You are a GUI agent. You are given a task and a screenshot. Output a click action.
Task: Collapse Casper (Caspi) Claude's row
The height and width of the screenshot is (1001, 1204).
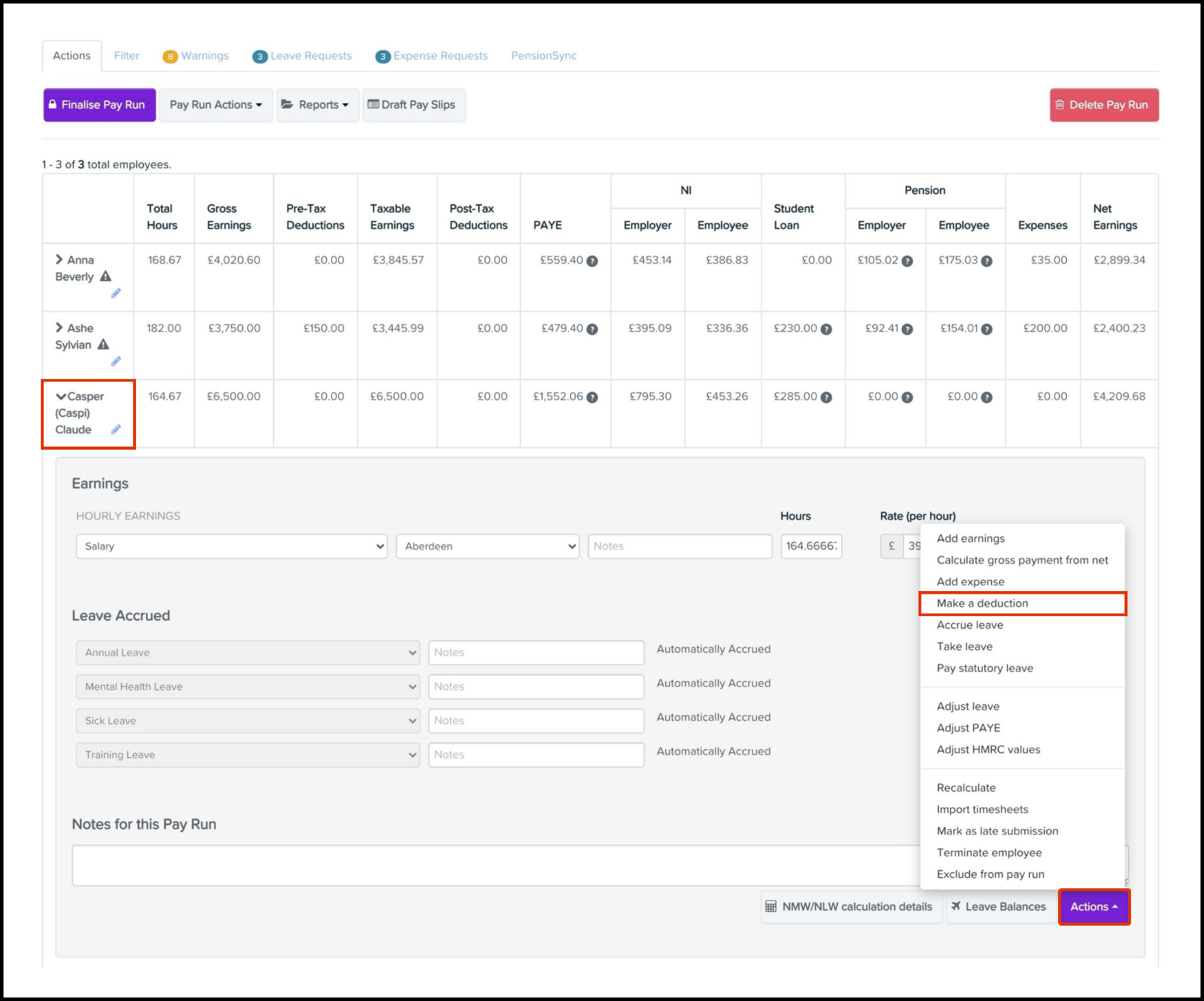tap(60, 397)
